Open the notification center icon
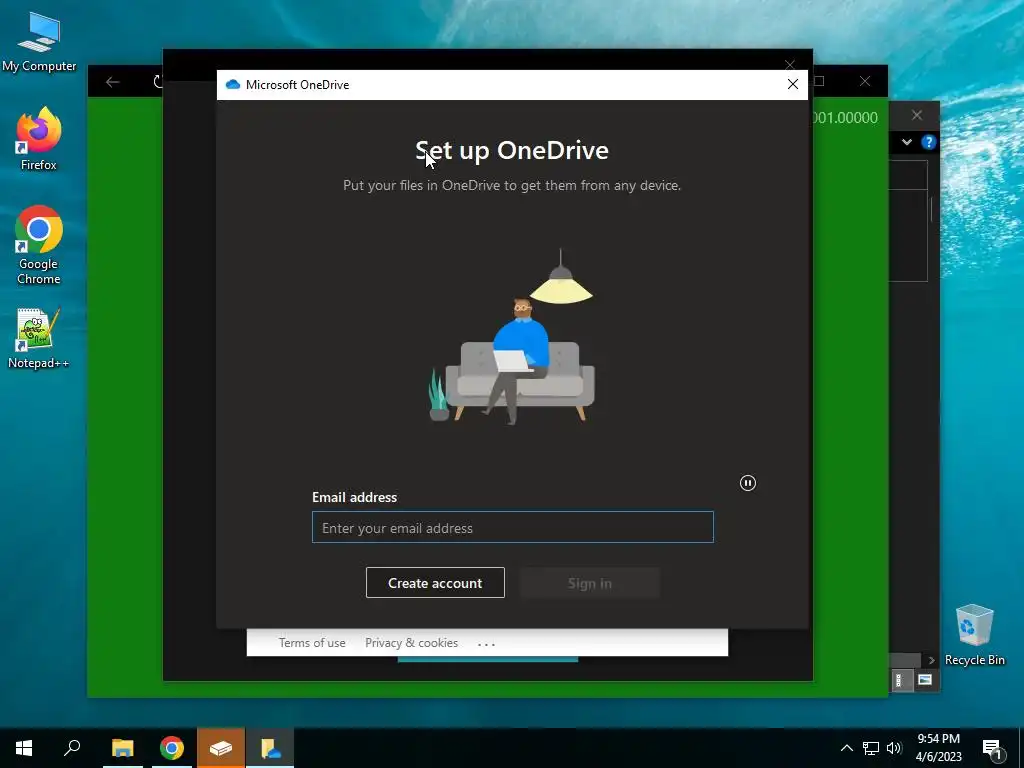The image size is (1024, 768). click(x=992, y=749)
